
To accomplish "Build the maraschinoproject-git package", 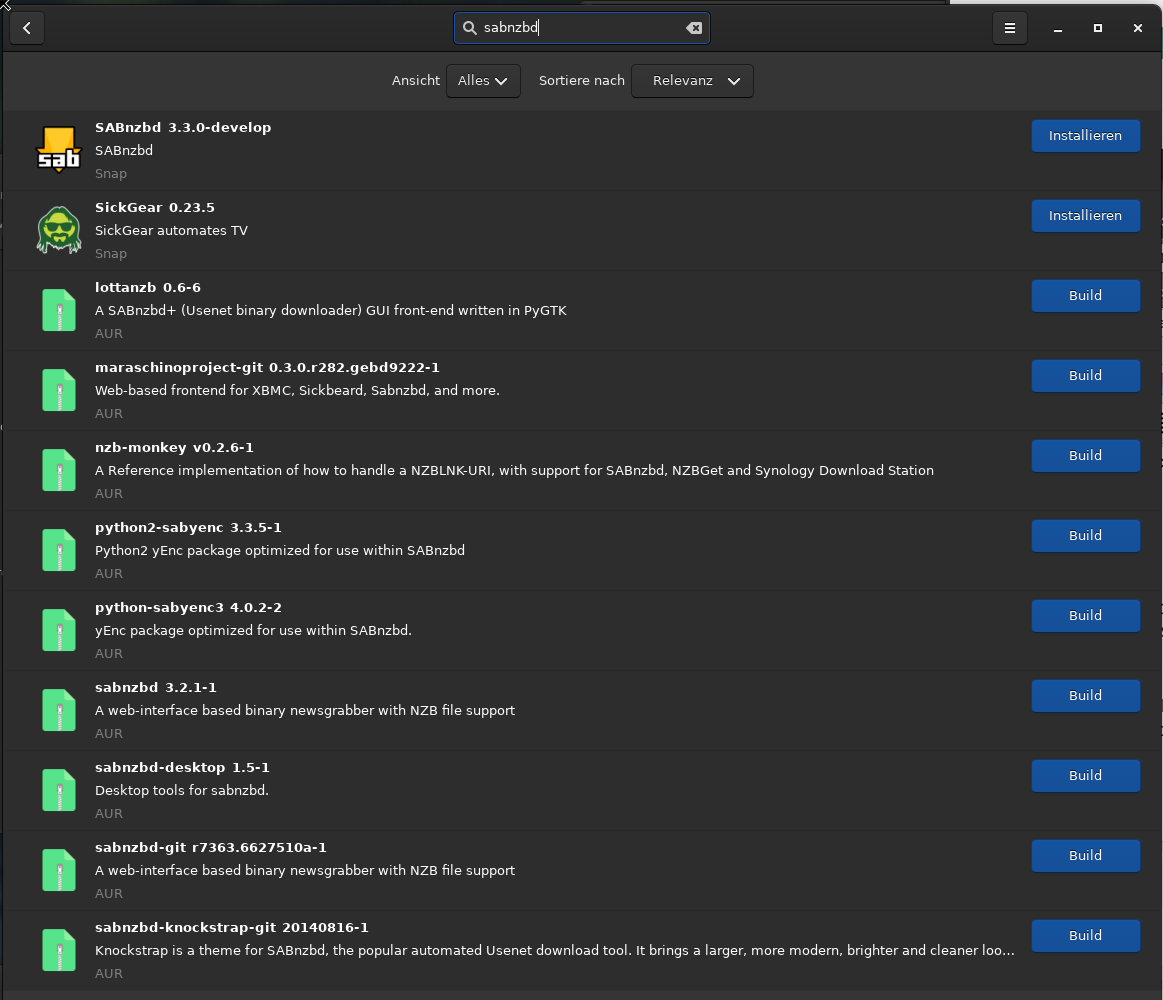I will coord(1085,376).
